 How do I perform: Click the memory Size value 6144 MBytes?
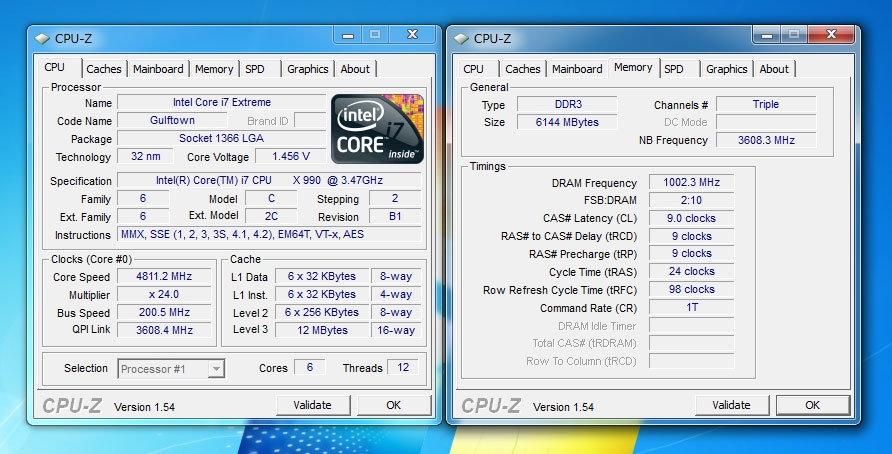[x=568, y=122]
